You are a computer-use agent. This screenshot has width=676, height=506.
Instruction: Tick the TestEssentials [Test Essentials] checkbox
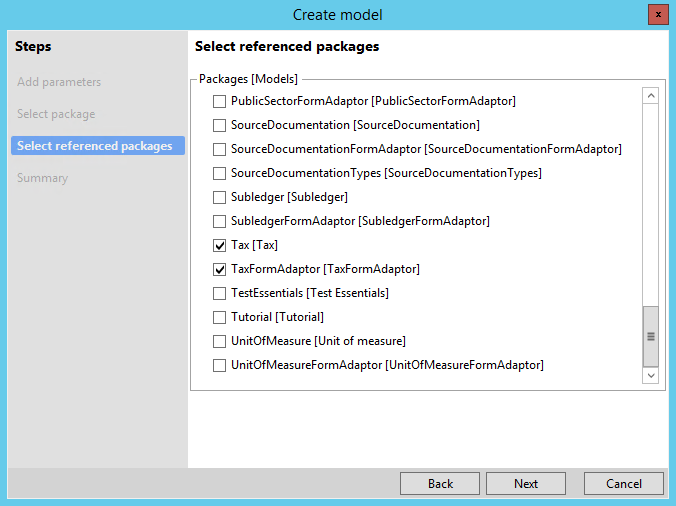(x=219, y=294)
